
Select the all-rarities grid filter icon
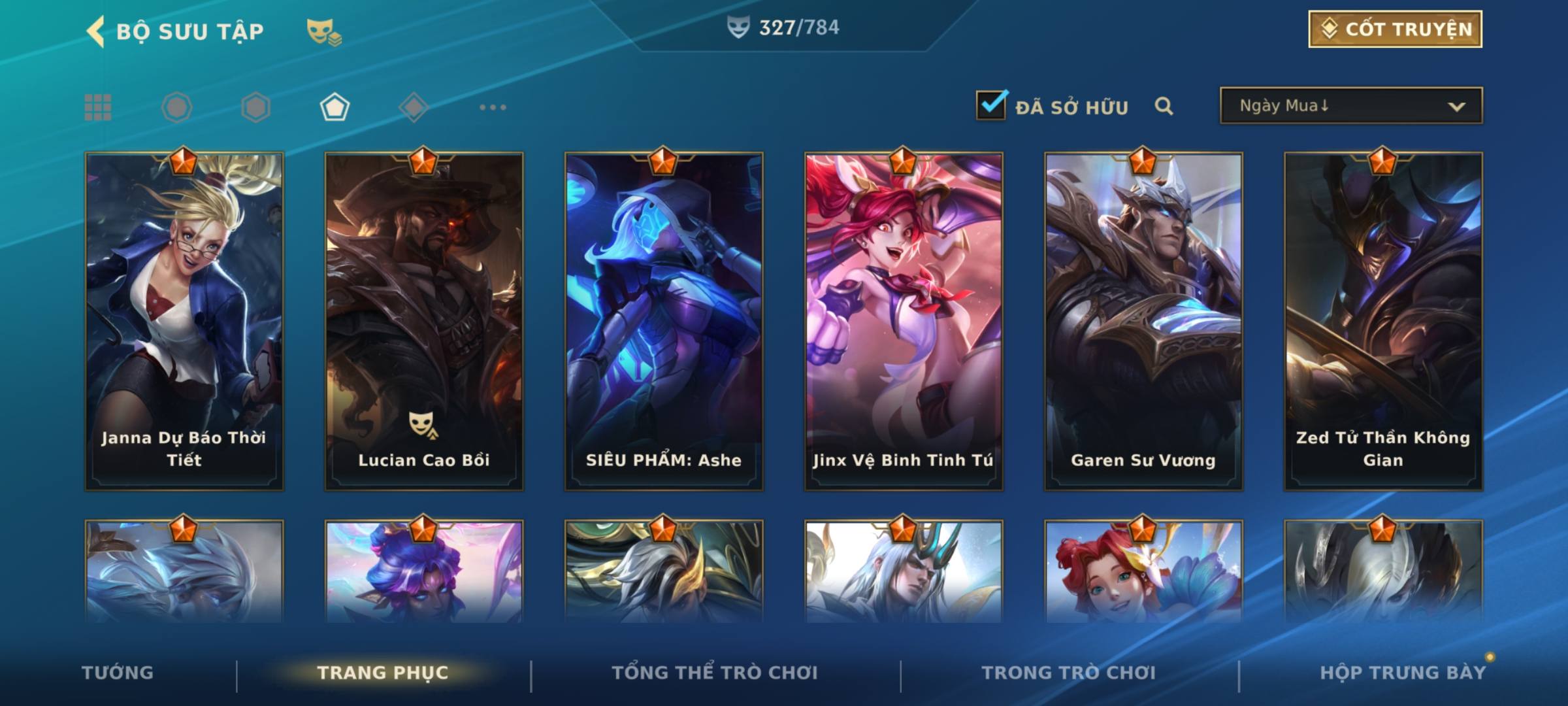point(98,107)
